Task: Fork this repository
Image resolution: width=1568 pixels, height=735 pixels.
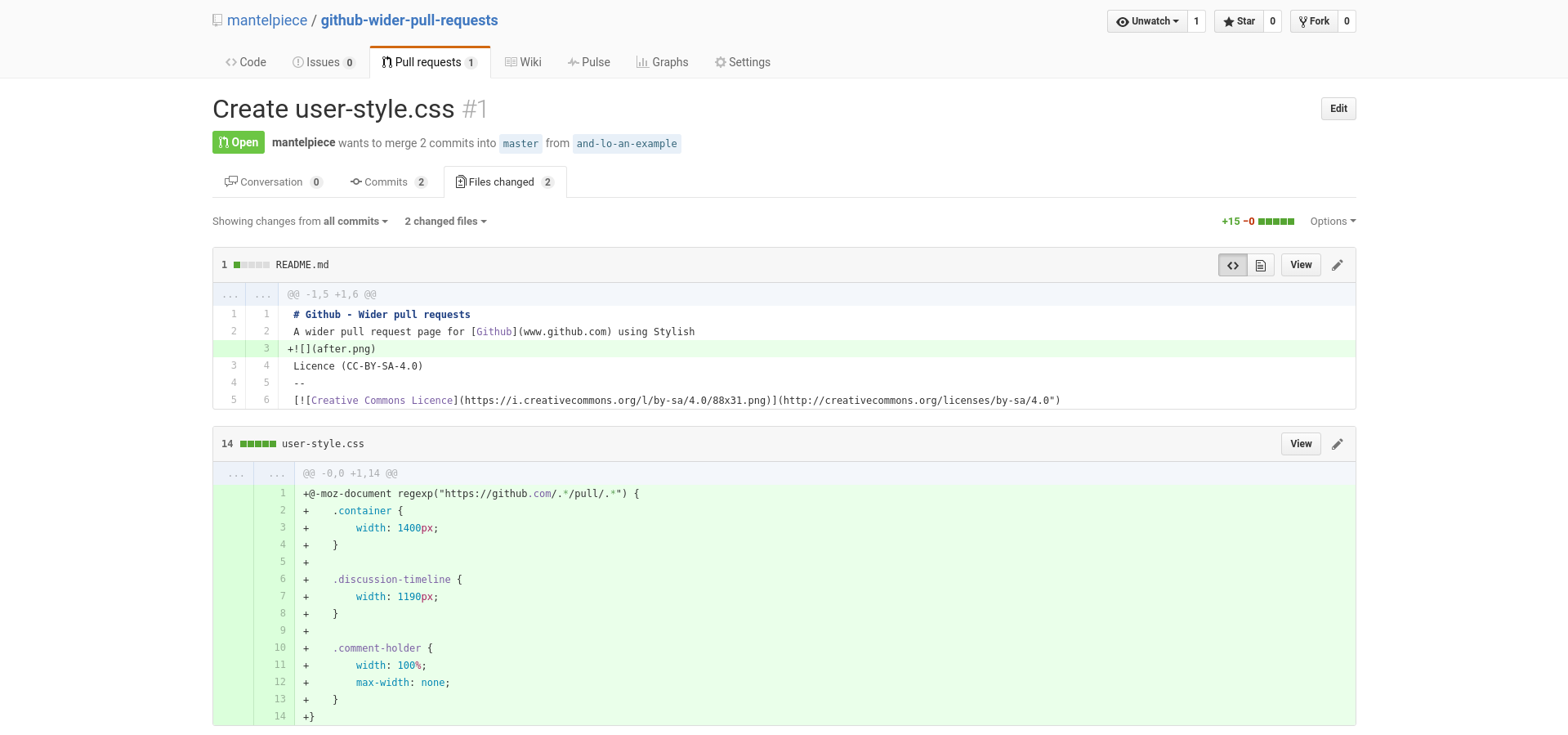Action: tap(1314, 21)
